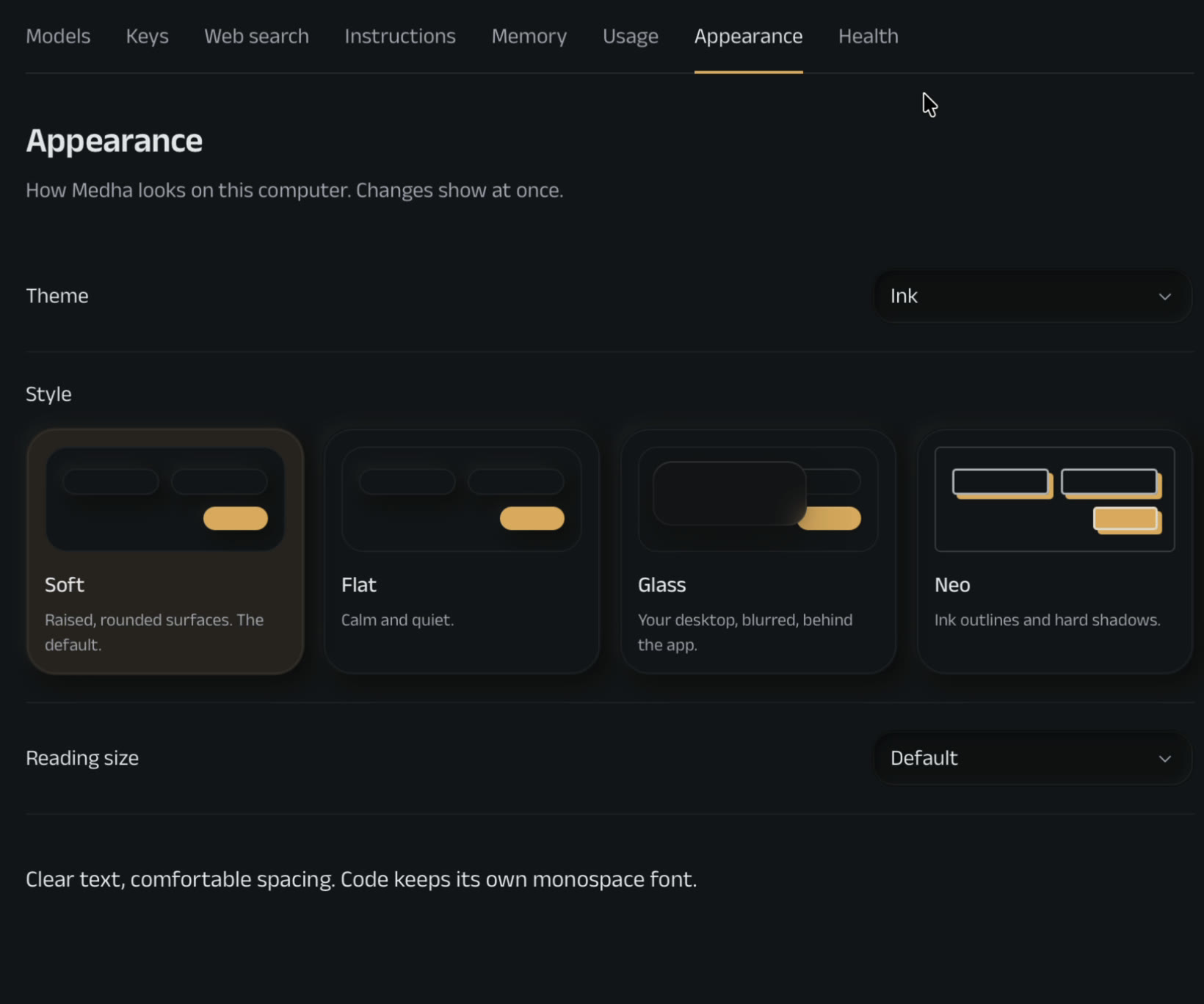The width and height of the screenshot is (1204, 1004).
Task: Select the Soft style card
Action: click(165, 551)
